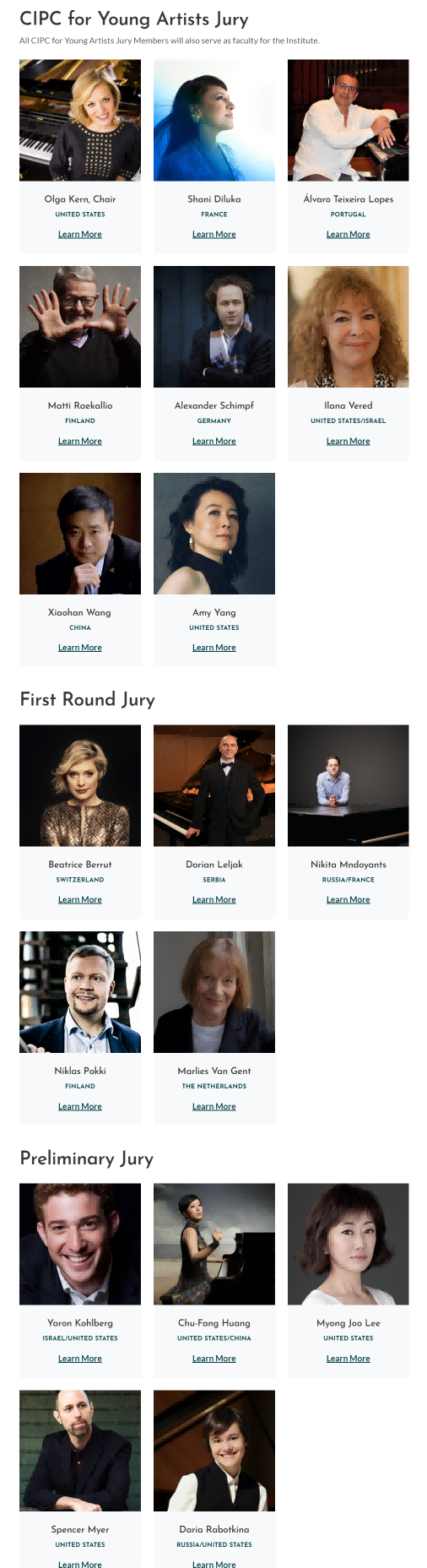Open Learn More for Dorian Leljak
This screenshot has height=1568, width=427.
214,900
